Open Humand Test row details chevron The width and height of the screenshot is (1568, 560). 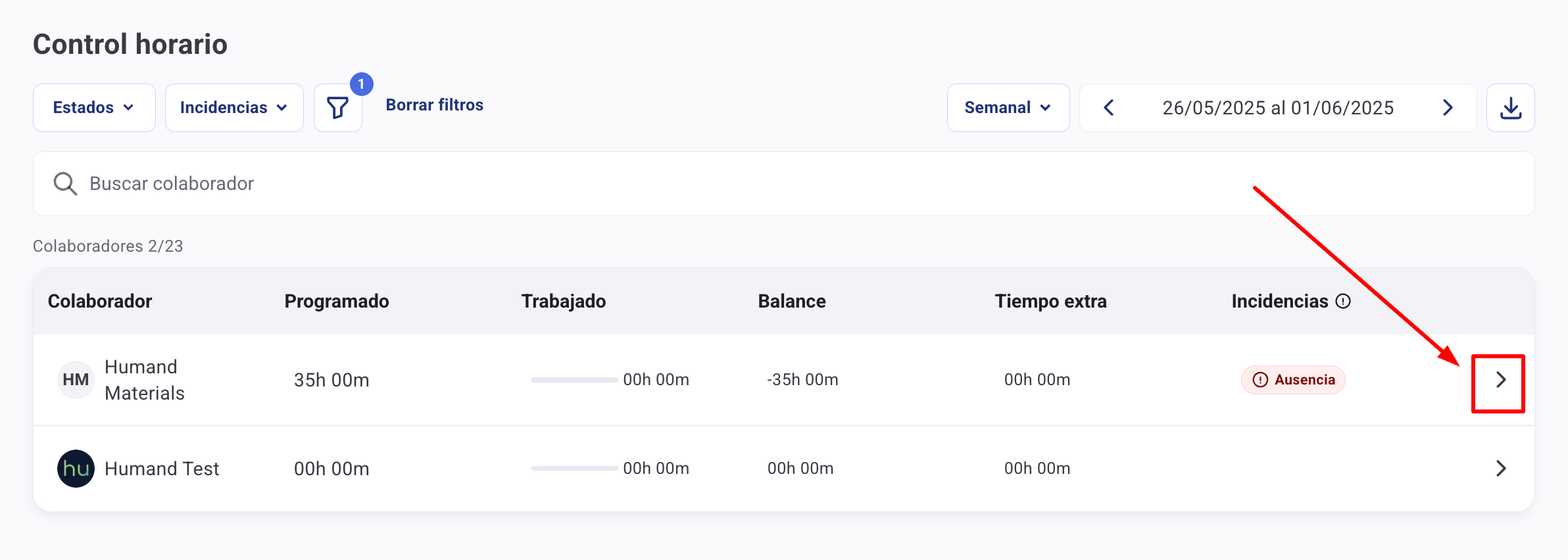[1500, 469]
